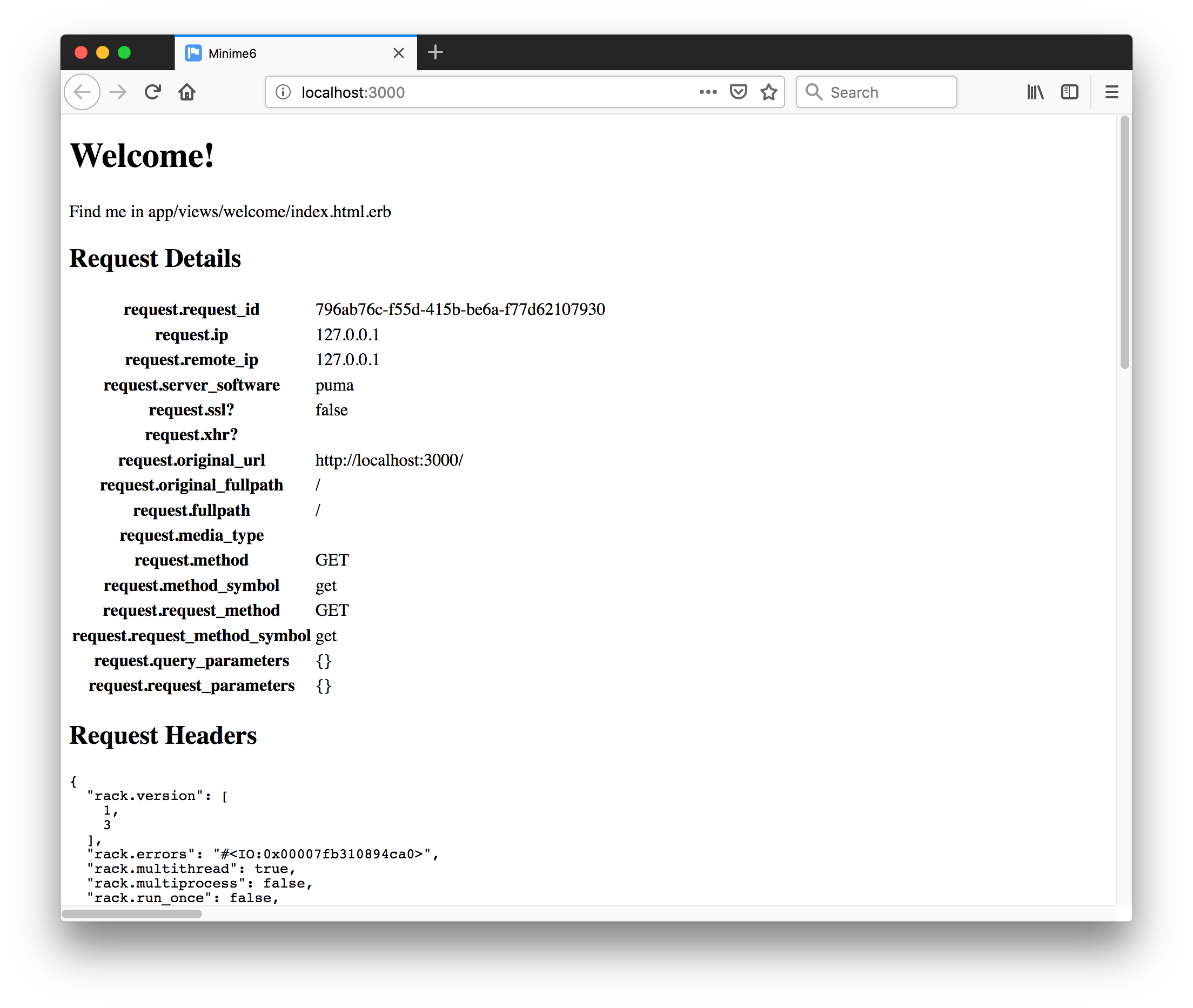
Task: Click the page reload icon
Action: click(x=153, y=92)
